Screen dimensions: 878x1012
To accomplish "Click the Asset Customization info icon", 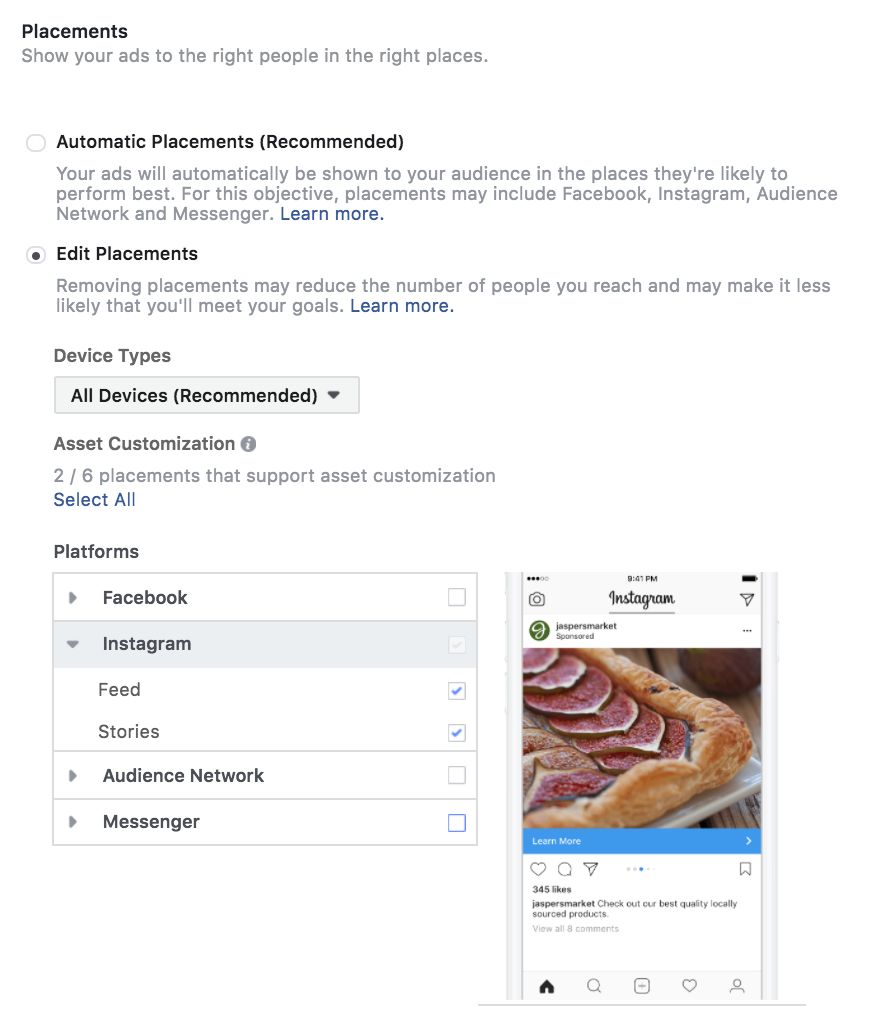I will click(249, 444).
